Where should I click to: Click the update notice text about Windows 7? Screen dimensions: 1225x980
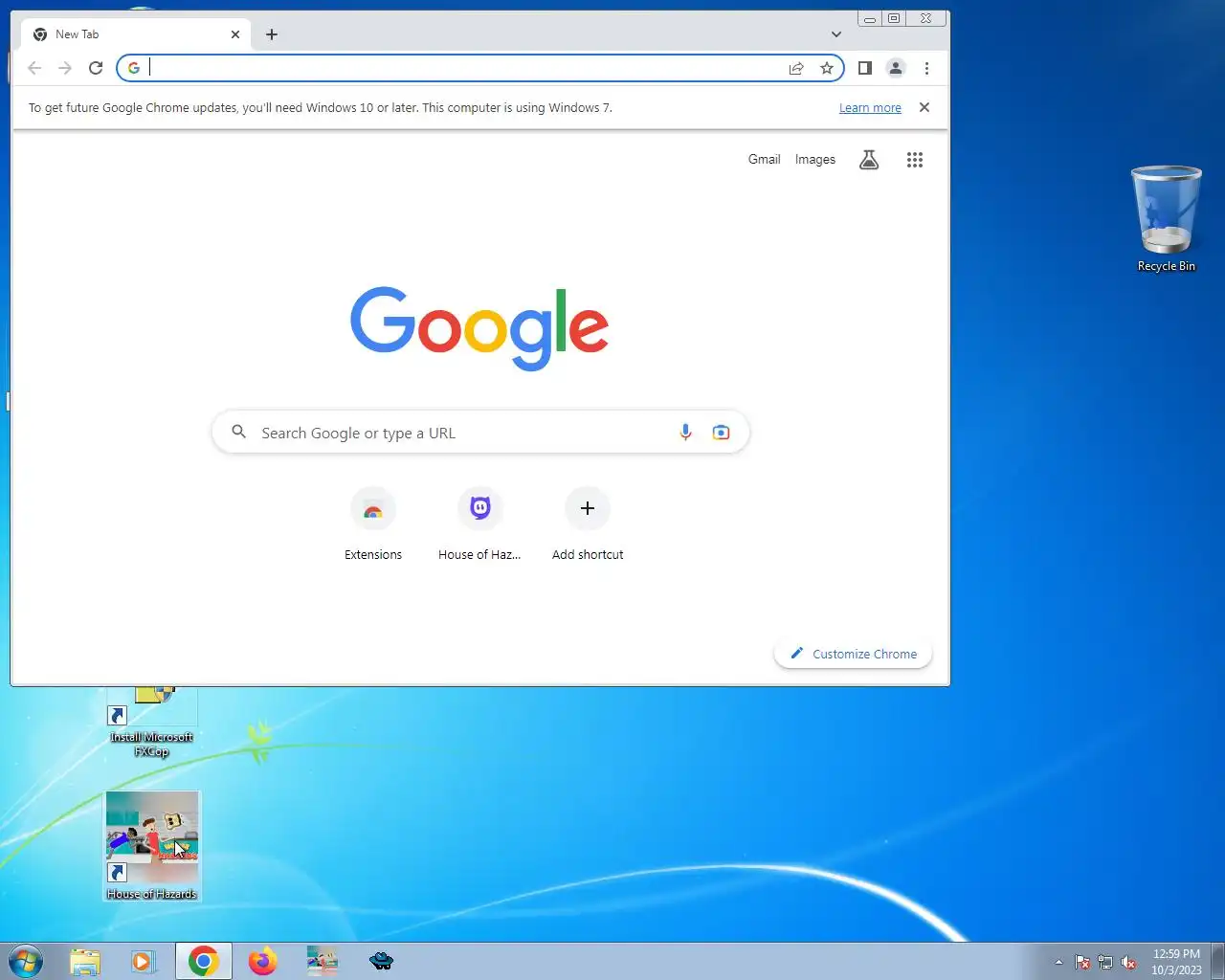[321, 108]
